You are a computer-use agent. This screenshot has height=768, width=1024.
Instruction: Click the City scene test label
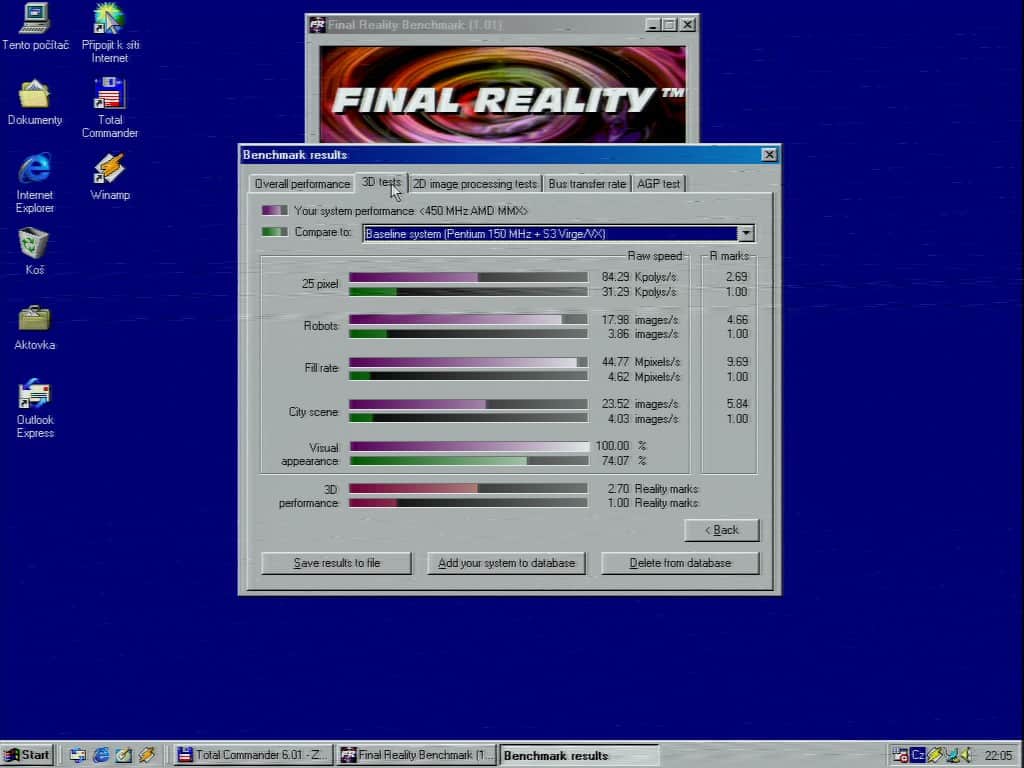pos(313,412)
